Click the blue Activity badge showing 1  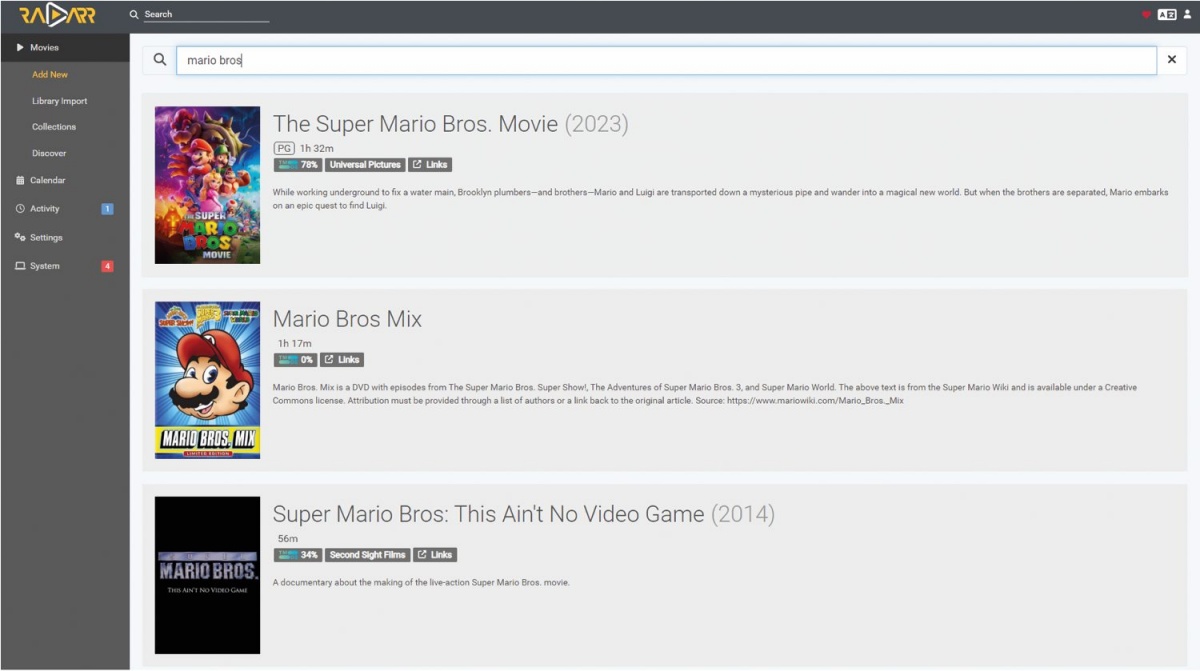107,209
